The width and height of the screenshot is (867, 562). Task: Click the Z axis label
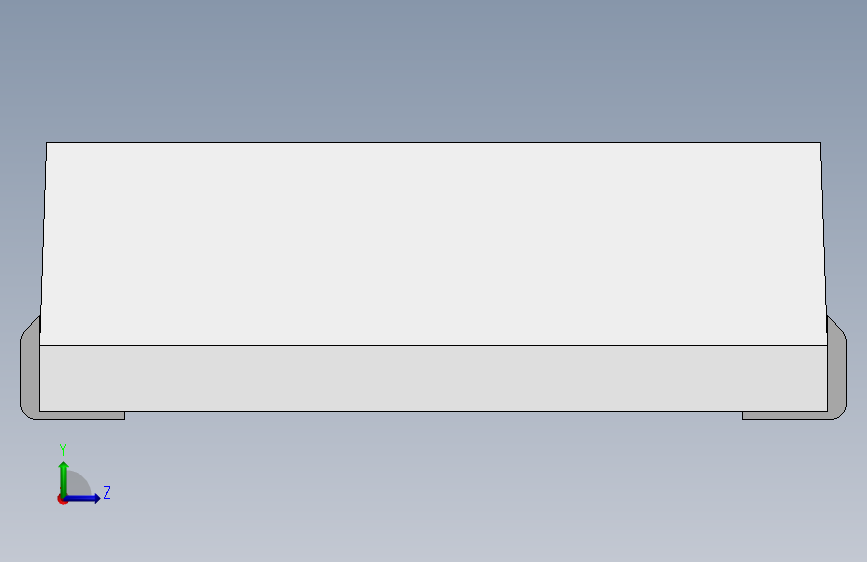(x=107, y=492)
